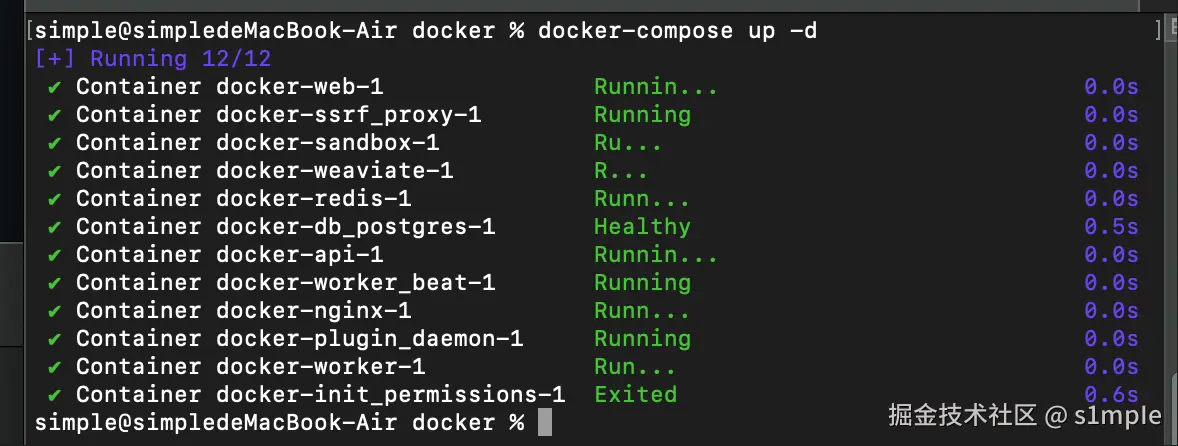Click the Running status for docker-ssrf_proxy-1

[642, 115]
